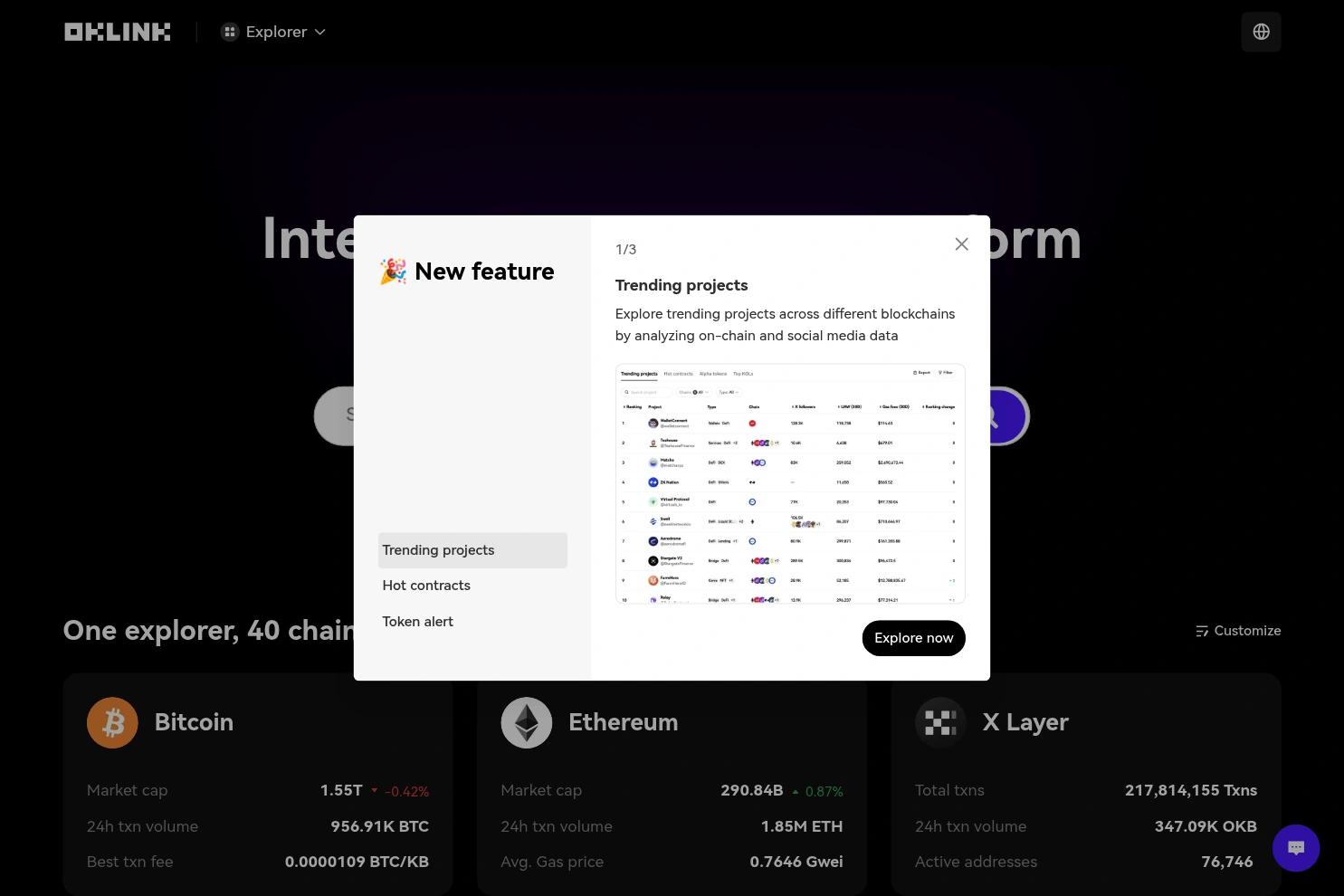Open the X Layer chain title
The width and height of the screenshot is (1344, 896).
pos(1025,722)
